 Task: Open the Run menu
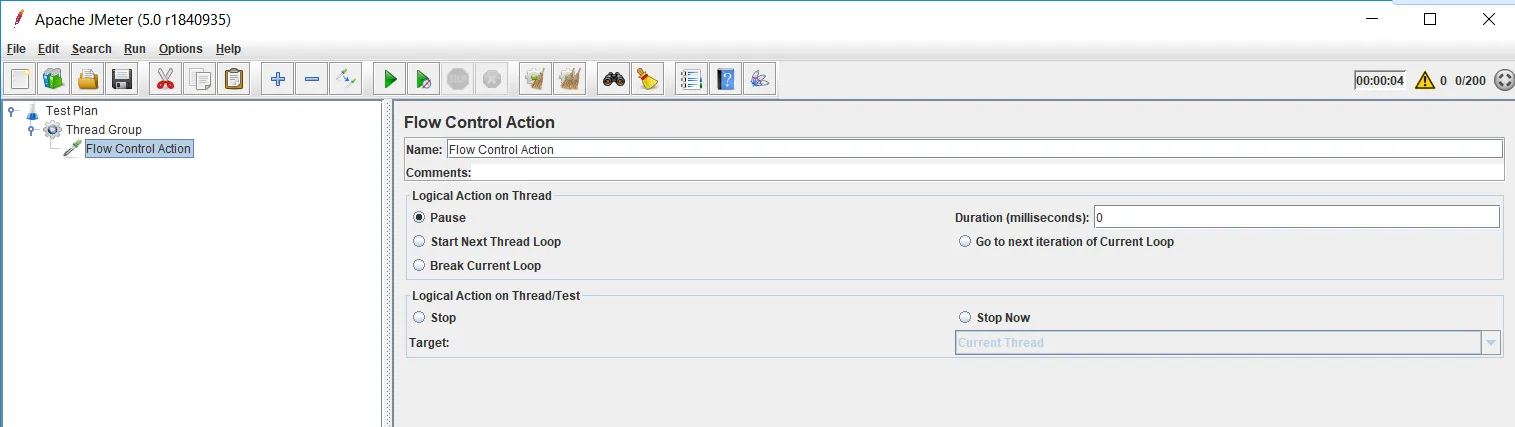pyautogui.click(x=135, y=48)
